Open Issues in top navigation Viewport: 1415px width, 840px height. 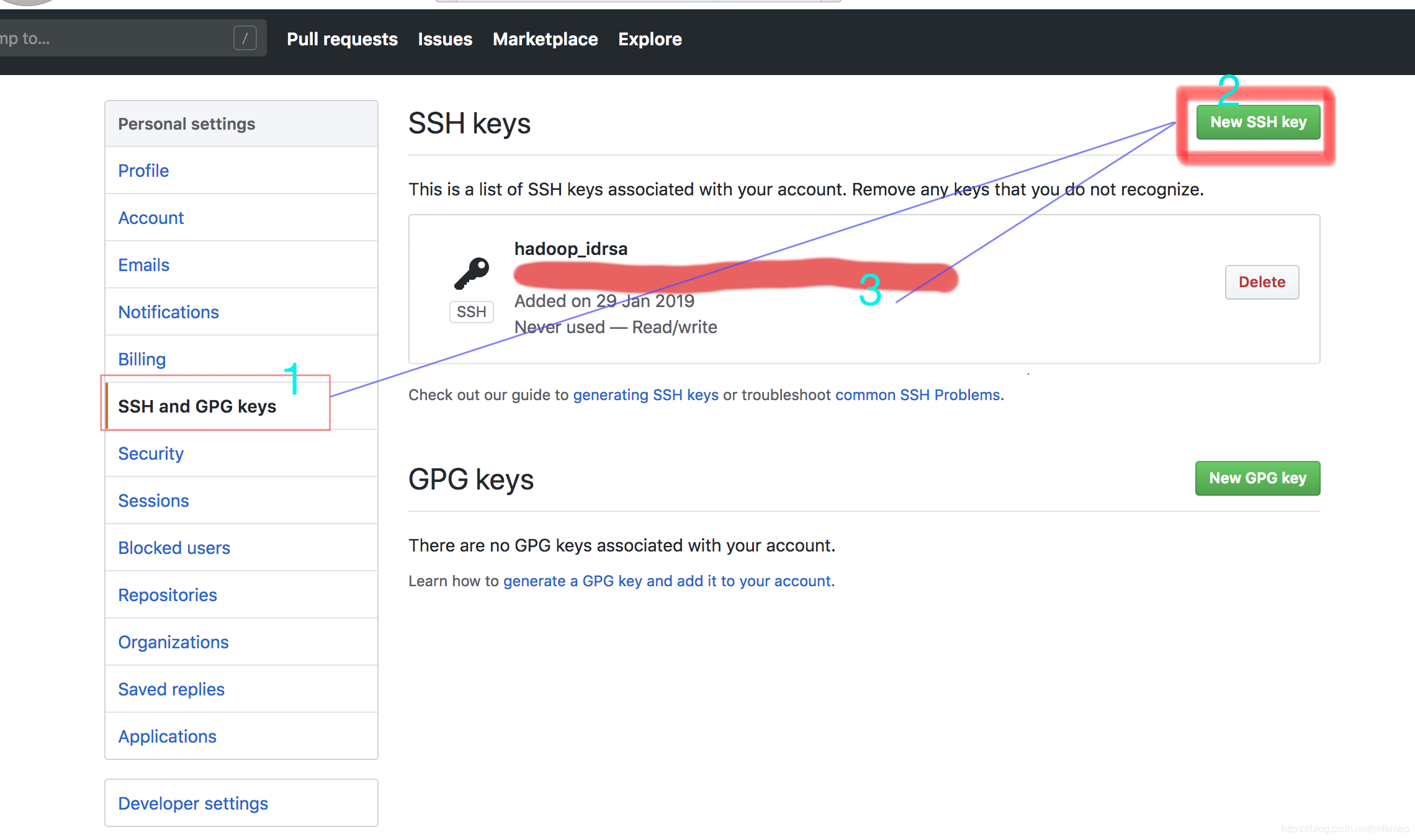point(445,39)
